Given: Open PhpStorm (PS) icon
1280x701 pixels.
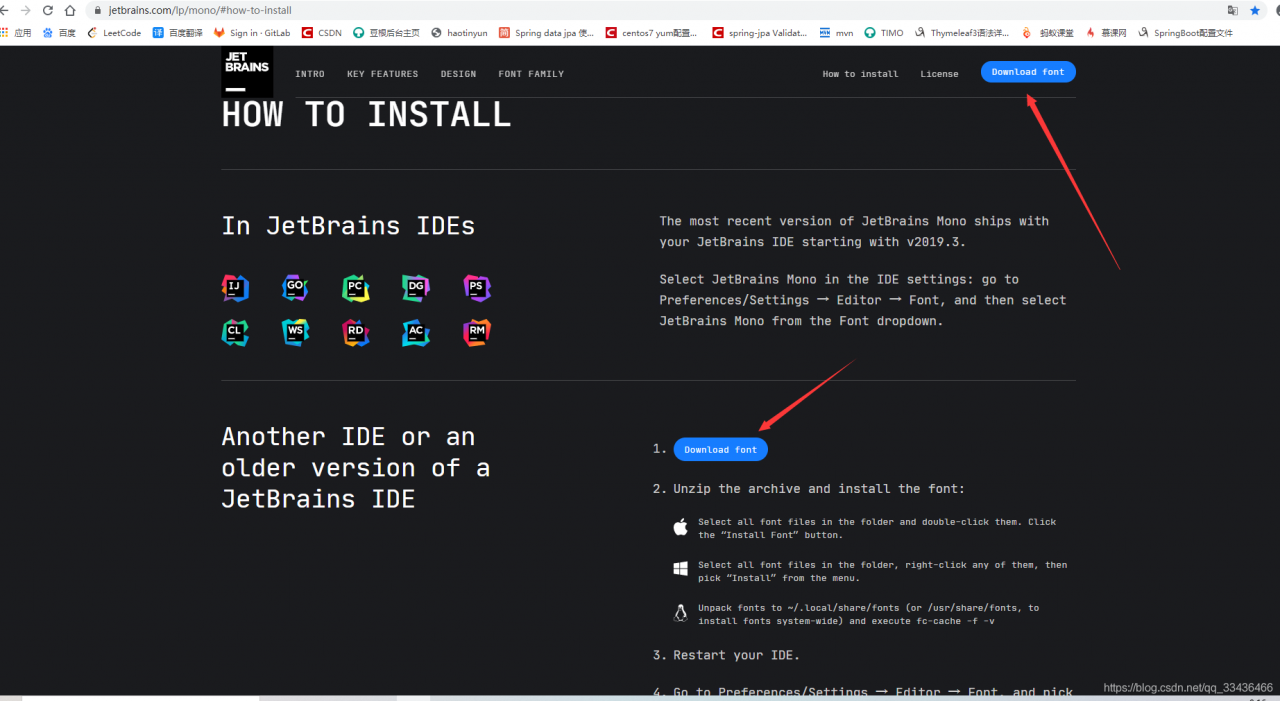Looking at the screenshot, I should pos(477,288).
